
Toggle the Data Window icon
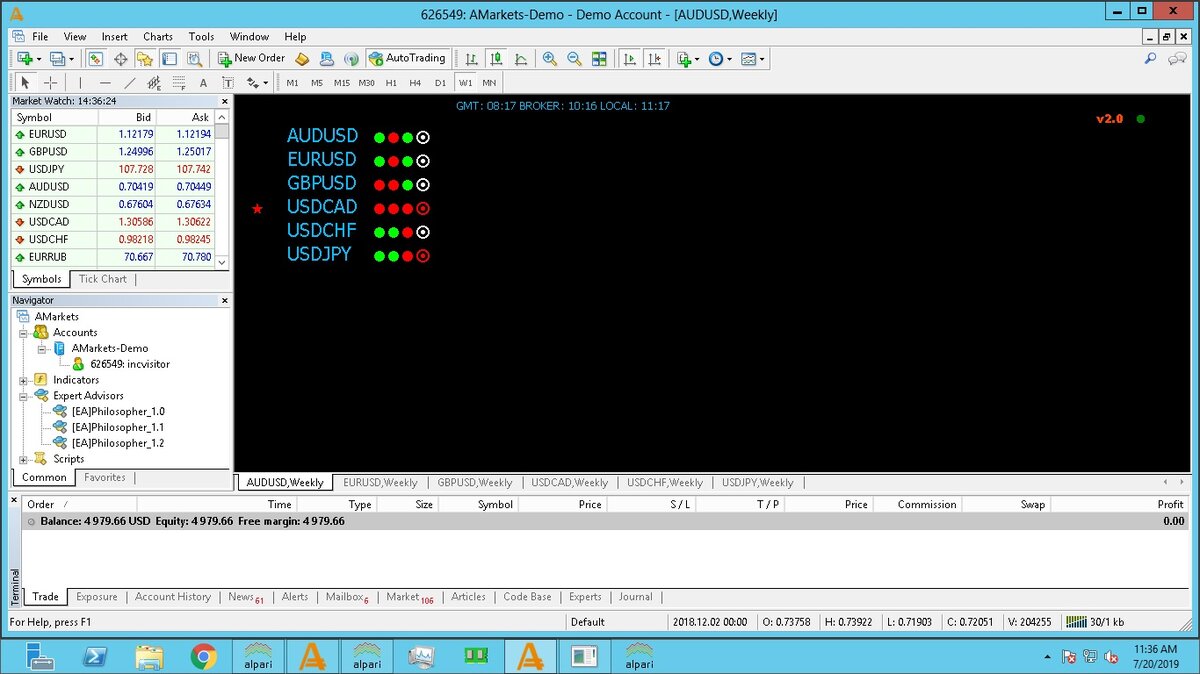pos(120,59)
